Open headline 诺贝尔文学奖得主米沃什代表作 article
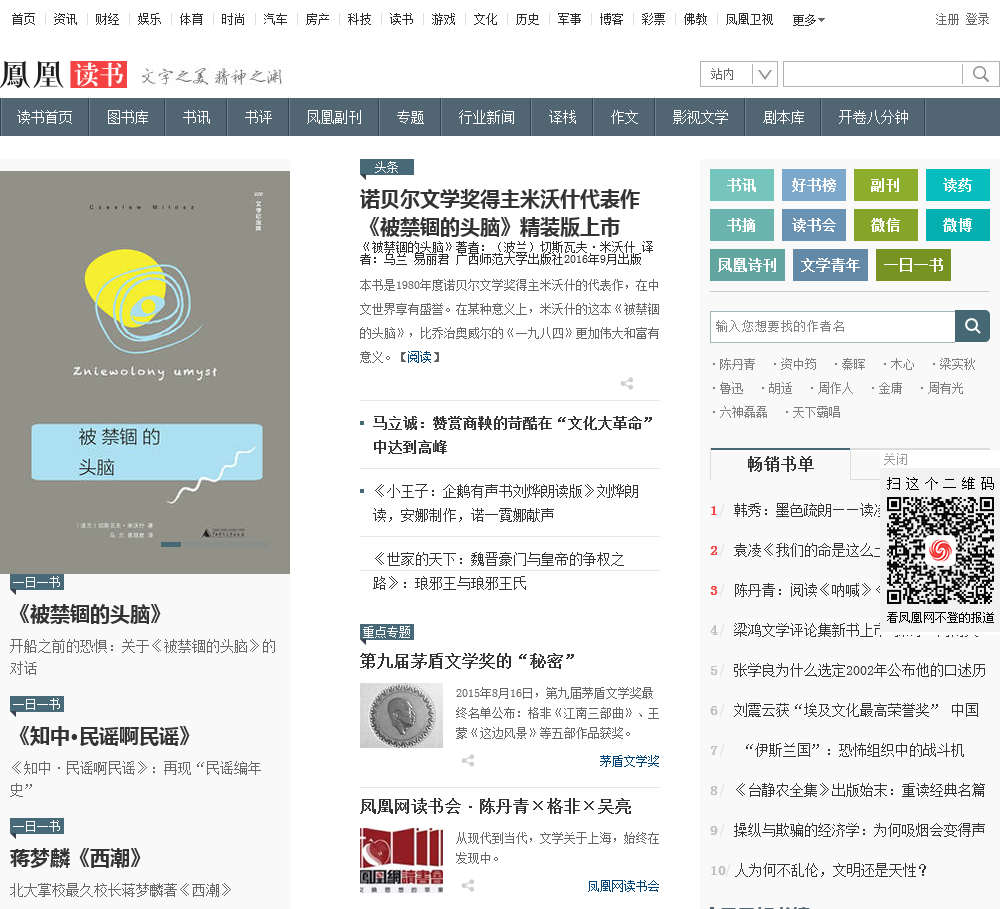1000x909 pixels. point(499,212)
